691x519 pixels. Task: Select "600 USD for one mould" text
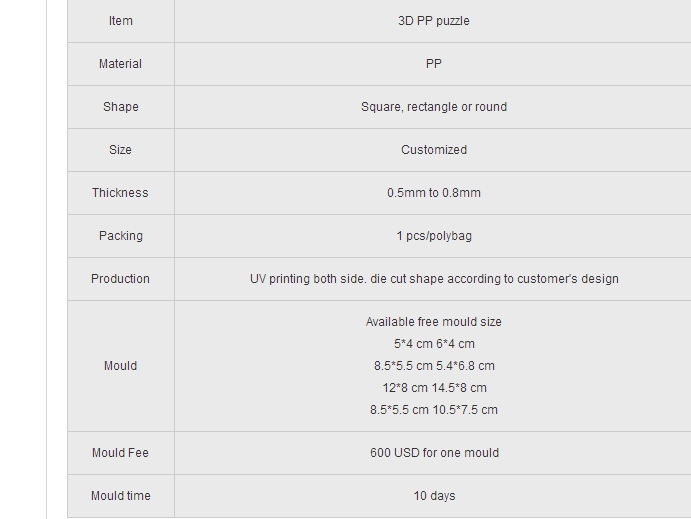click(433, 453)
